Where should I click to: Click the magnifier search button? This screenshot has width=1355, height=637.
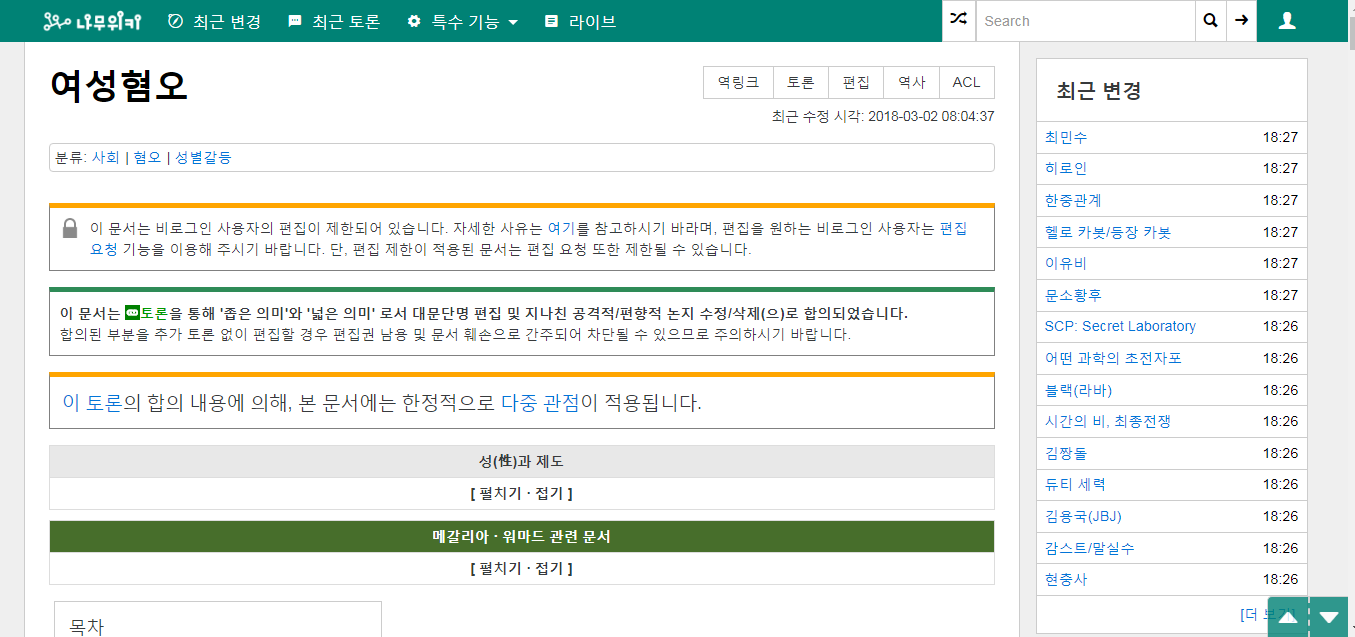pyautogui.click(x=1210, y=21)
